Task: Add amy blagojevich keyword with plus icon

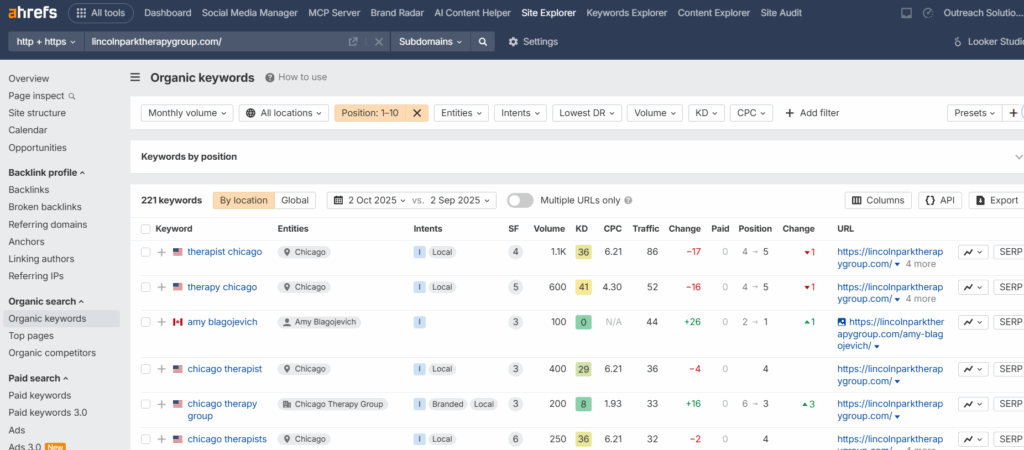Action: click(161, 322)
